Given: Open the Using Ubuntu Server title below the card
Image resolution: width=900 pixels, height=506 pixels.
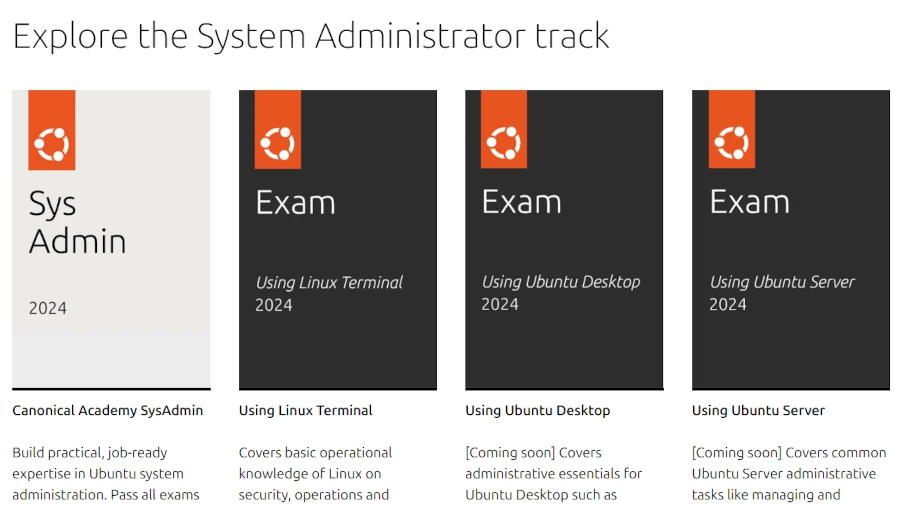Looking at the screenshot, I should coord(758,410).
